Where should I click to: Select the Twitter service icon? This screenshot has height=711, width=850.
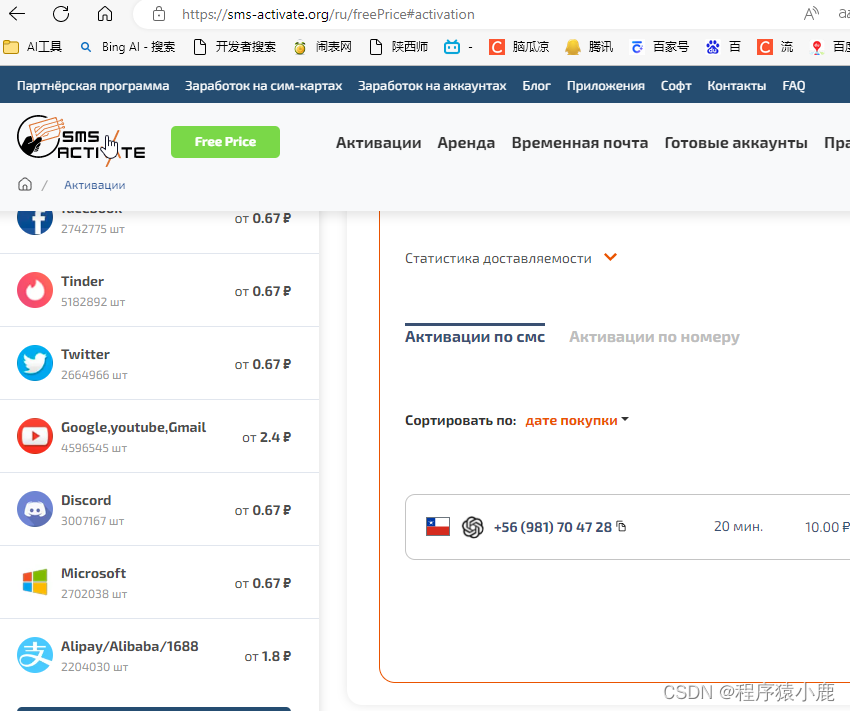click(35, 363)
